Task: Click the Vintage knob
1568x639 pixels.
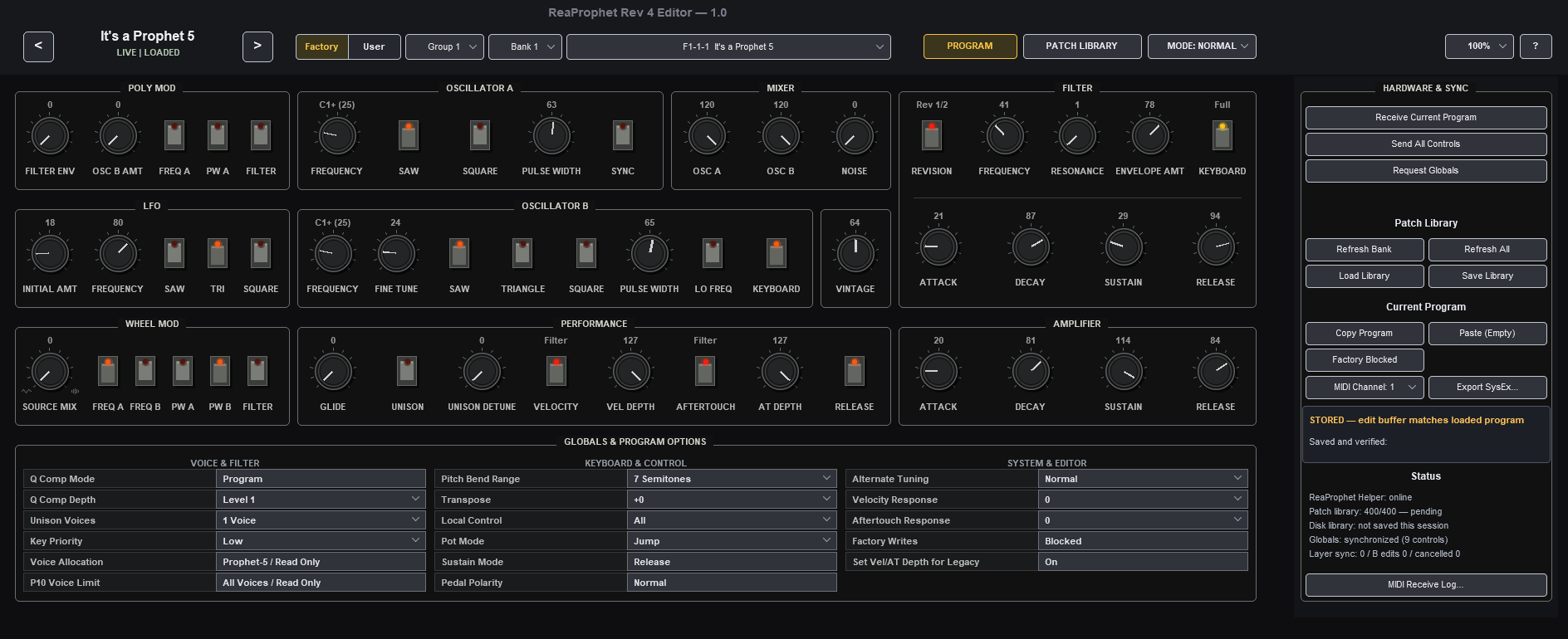Action: pos(855,254)
